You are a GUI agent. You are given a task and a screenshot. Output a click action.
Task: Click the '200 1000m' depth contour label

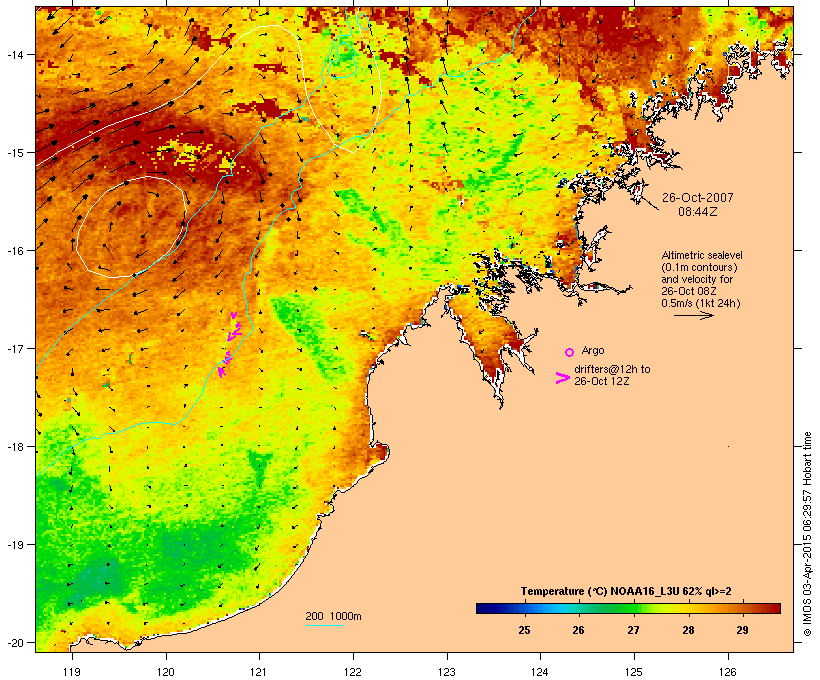(333, 616)
